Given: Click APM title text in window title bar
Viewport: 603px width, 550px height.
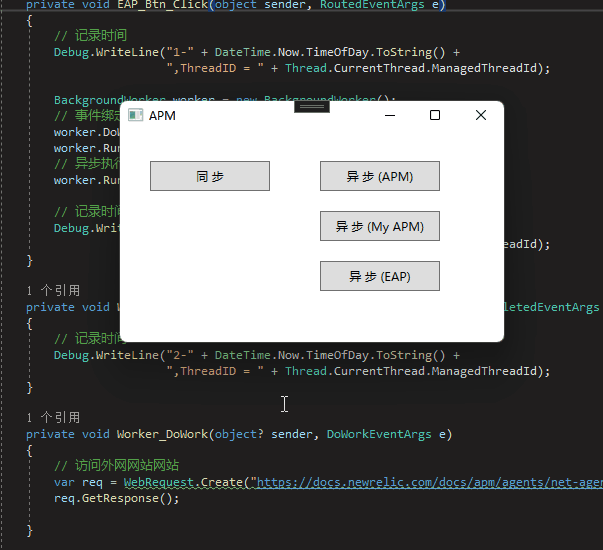Looking at the screenshot, I should coord(162,115).
